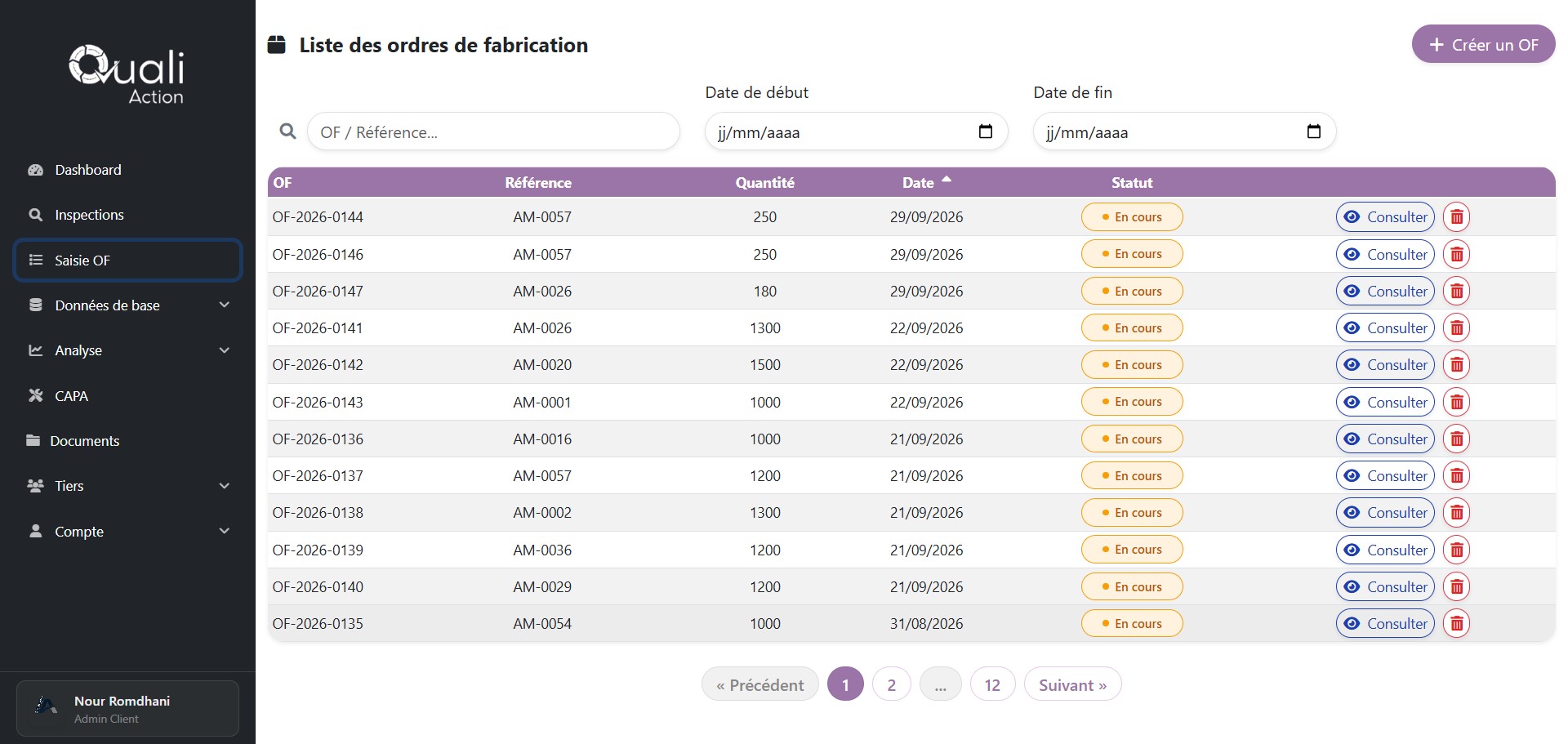Viewport: 1568px width, 744px height.
Task: Click the search magnifier icon
Action: pos(287,131)
